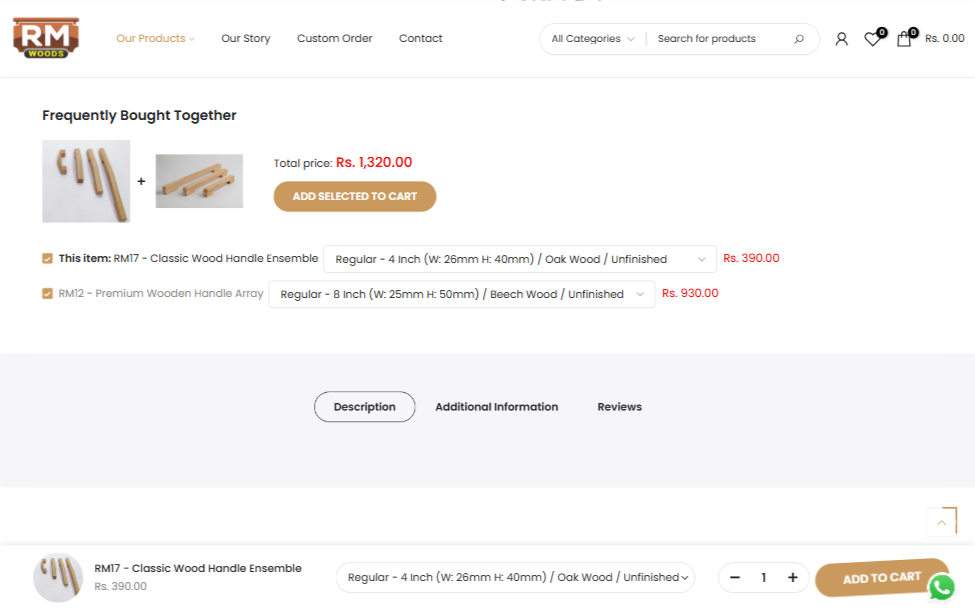The width and height of the screenshot is (975, 610).
Task: Open the Custom Order page link
Action: coord(334,38)
